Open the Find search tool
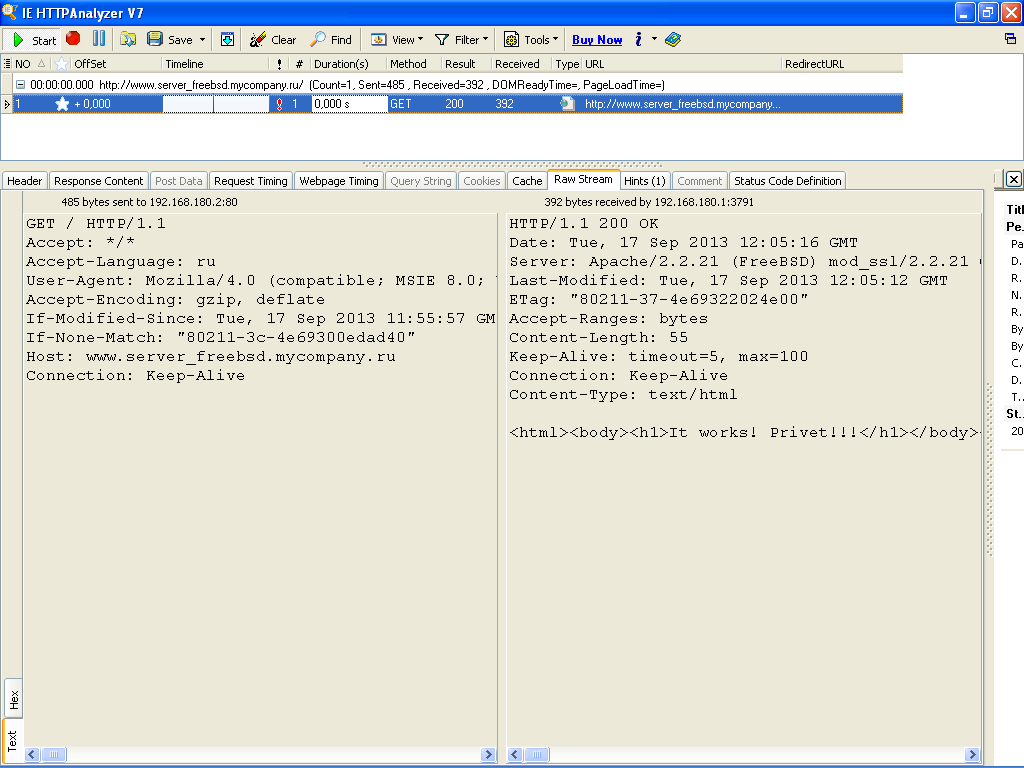The width and height of the screenshot is (1024, 768). click(x=331, y=40)
